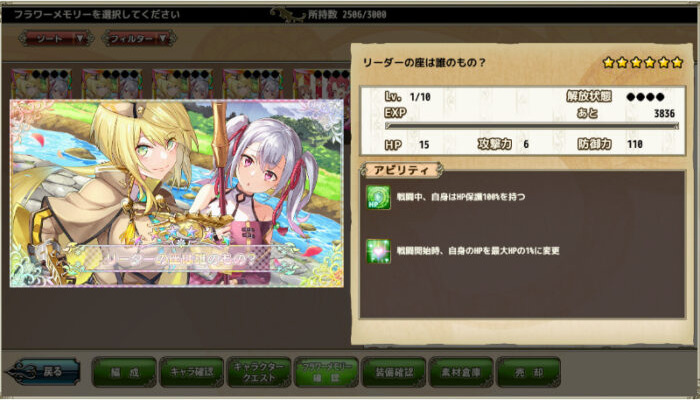This screenshot has height=400, width=700.
Task: Click the 売却 sell button
Action: click(529, 372)
